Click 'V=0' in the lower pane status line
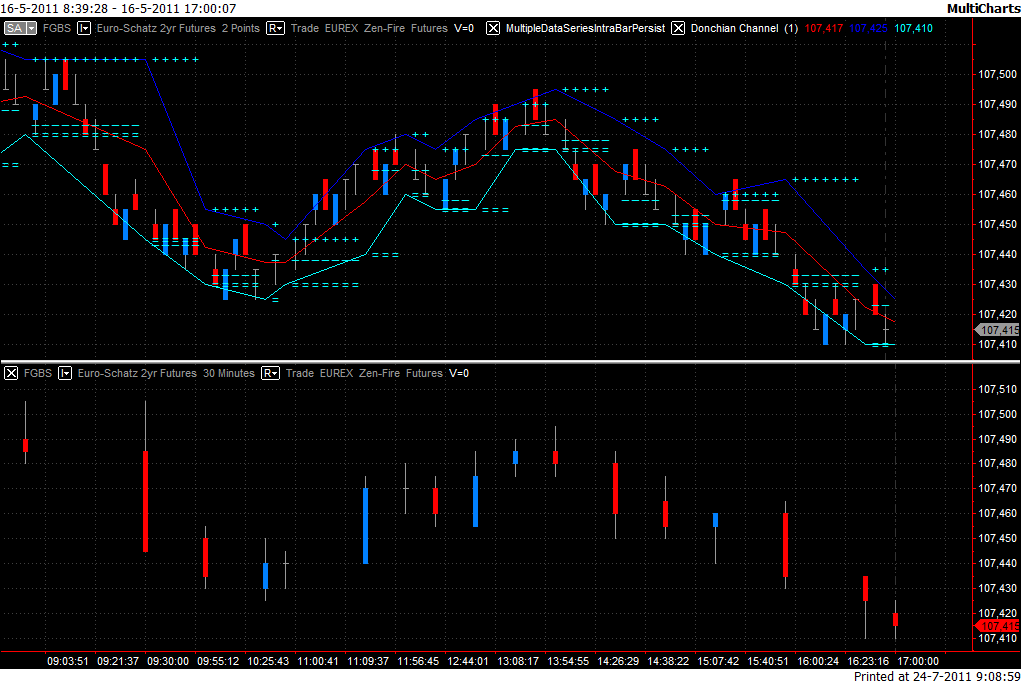Viewport: 1021px width, 684px height. (x=458, y=373)
